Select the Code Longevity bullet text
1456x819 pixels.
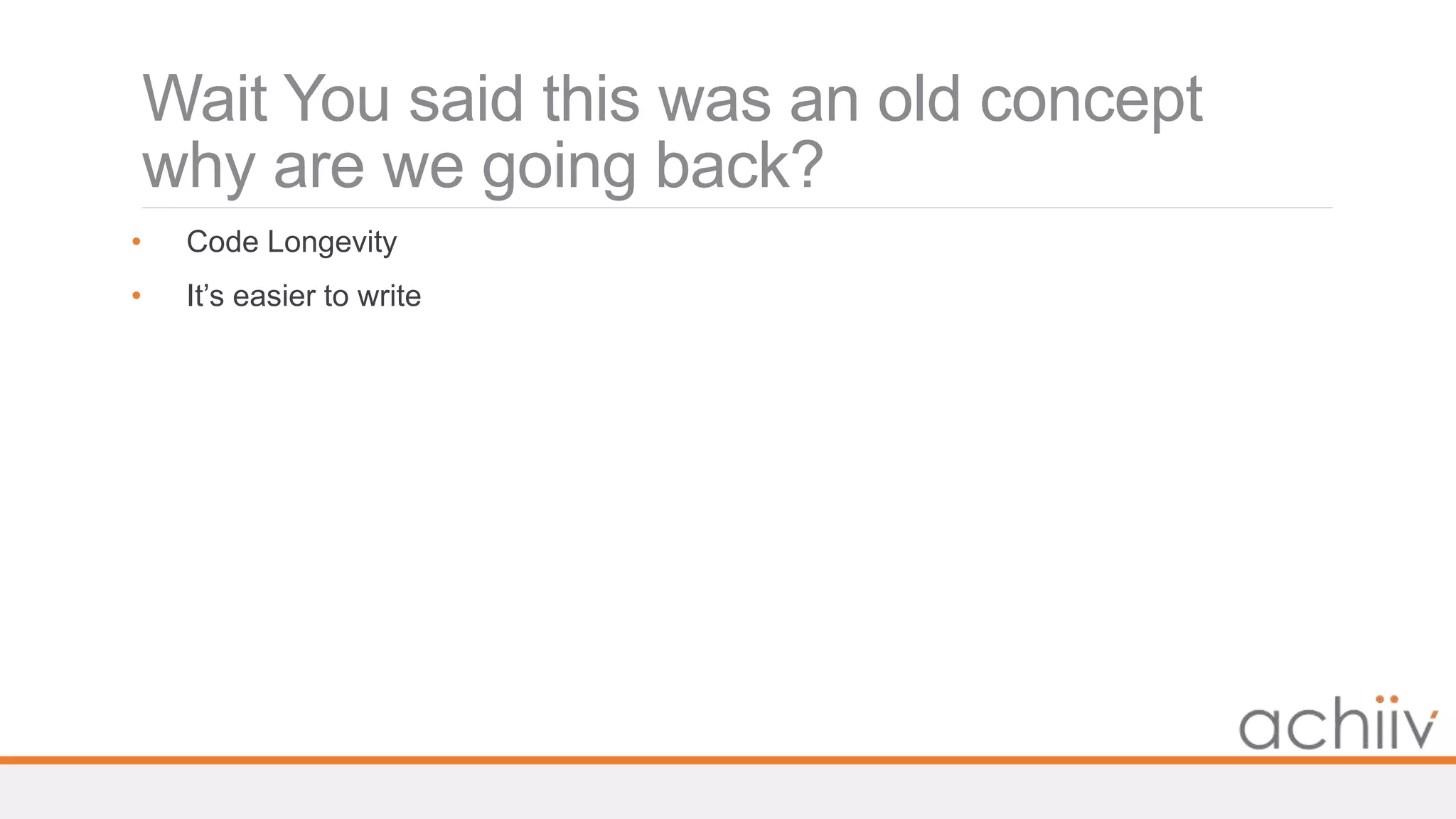(291, 242)
